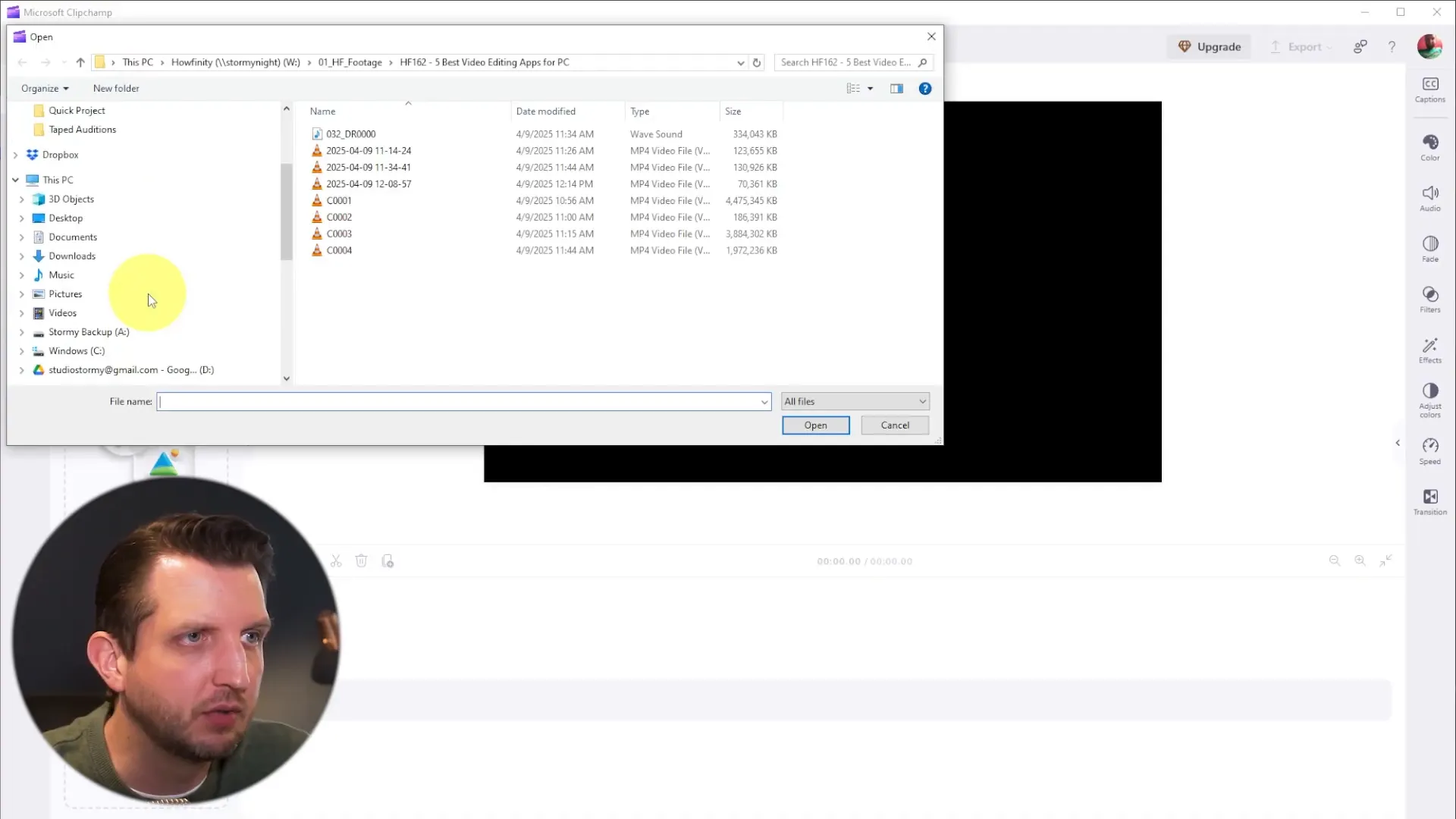Select Desktop in navigation tree
This screenshot has width=1456, height=819.
65,218
